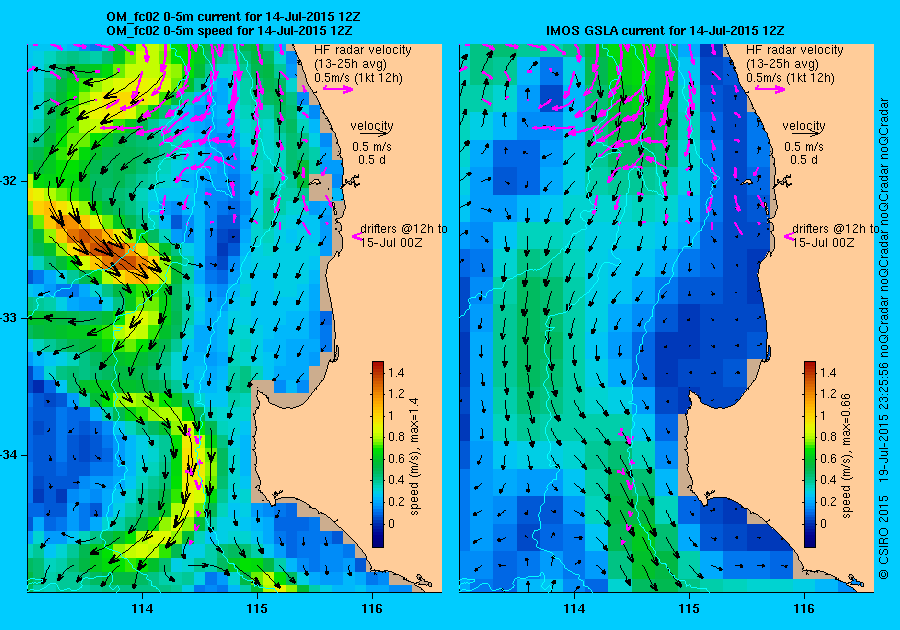The height and width of the screenshot is (630, 900).
Task: Click the magenta drifter marker, left map legend
Action: pyautogui.click(x=356, y=236)
